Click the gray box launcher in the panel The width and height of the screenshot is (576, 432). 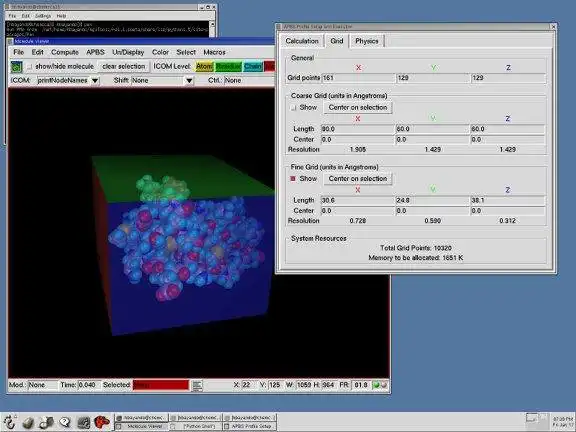pyautogui.click(x=29, y=422)
